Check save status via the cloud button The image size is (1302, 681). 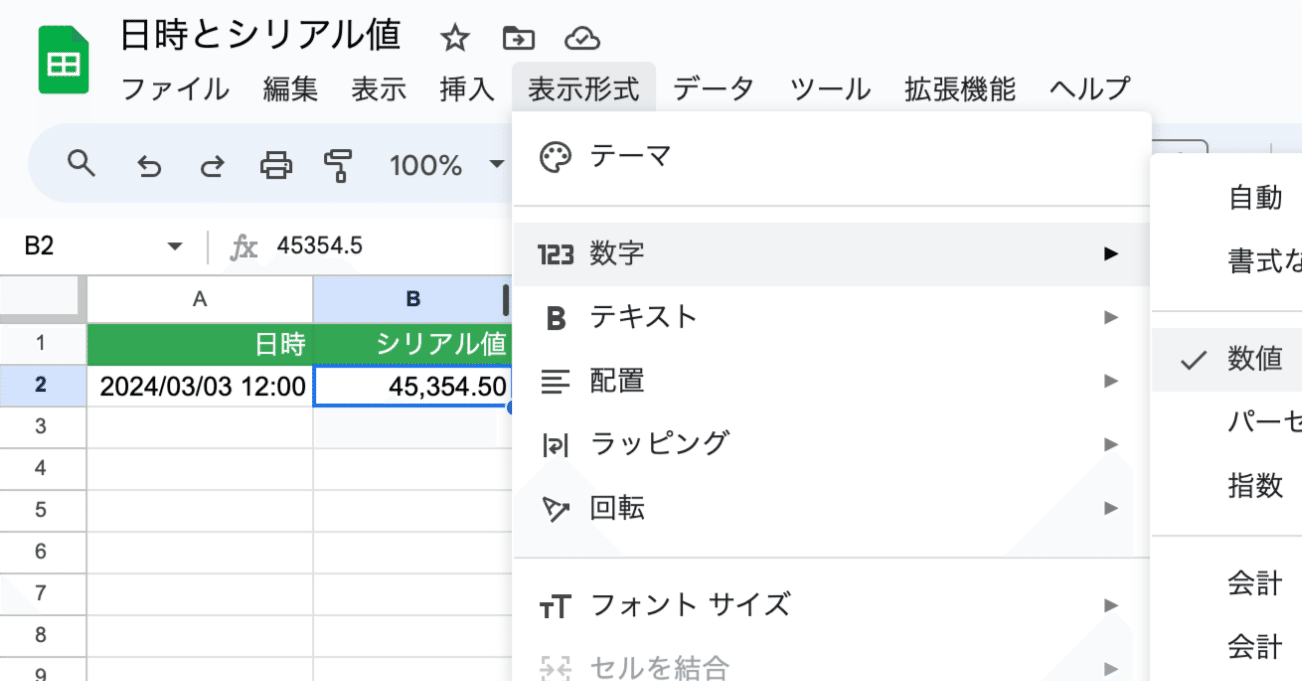point(583,36)
